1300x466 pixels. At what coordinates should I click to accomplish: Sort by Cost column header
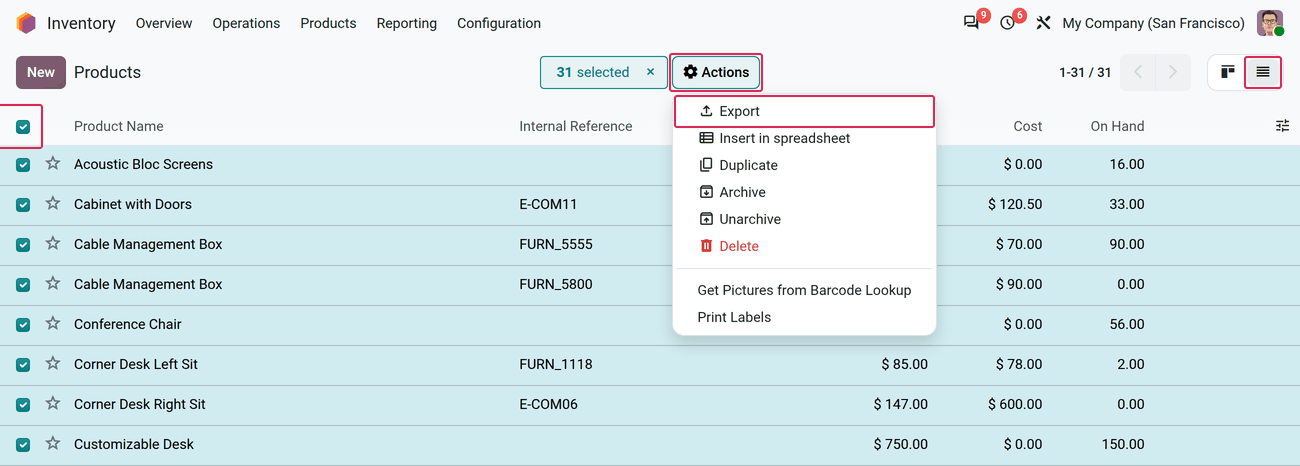1028,126
